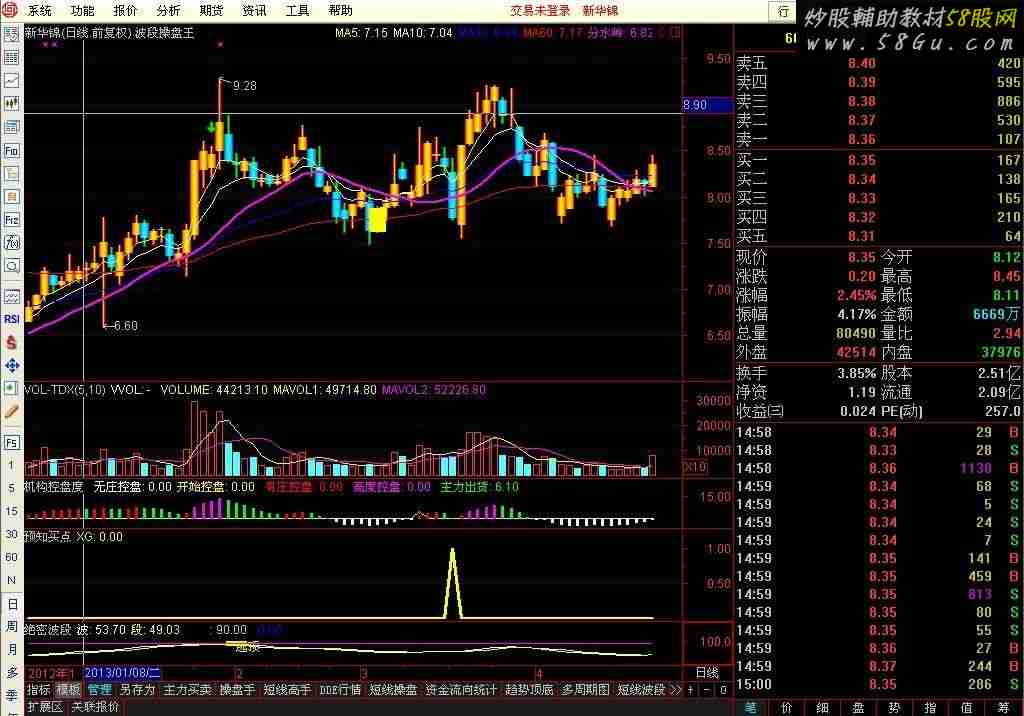
Task: Open the orange list icon in sidebar
Action: point(12,197)
